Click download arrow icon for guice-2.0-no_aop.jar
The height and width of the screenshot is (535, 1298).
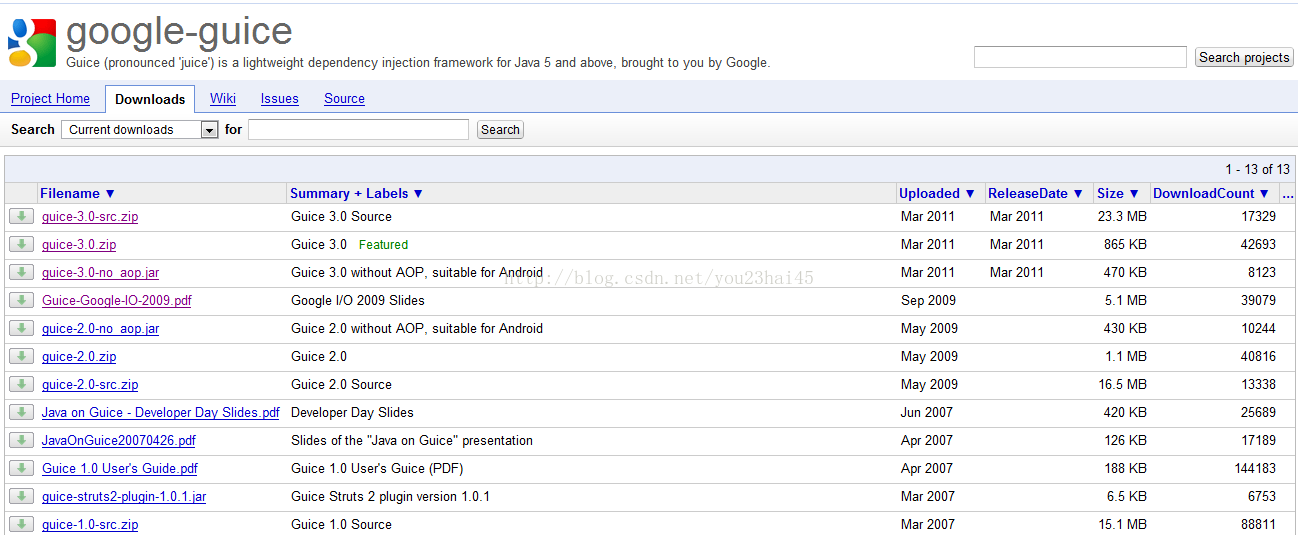click(21, 328)
